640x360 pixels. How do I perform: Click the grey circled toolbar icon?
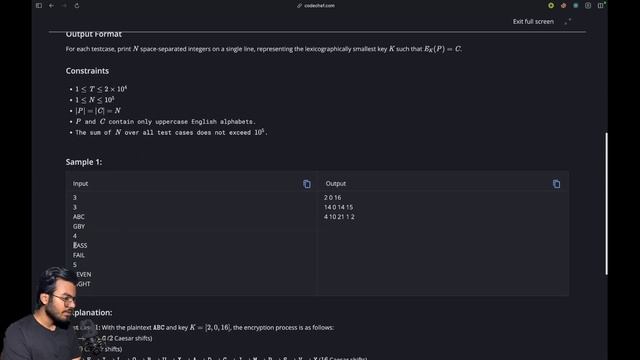tap(588, 6)
